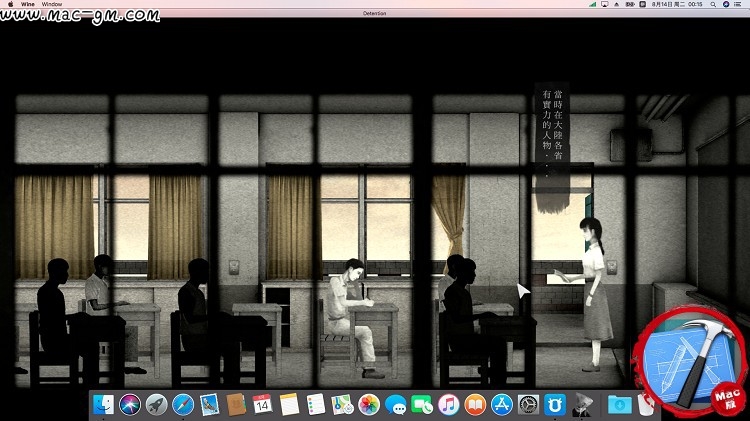Click the date and time 00:15
This screenshot has width=750, height=421.
[677, 4]
